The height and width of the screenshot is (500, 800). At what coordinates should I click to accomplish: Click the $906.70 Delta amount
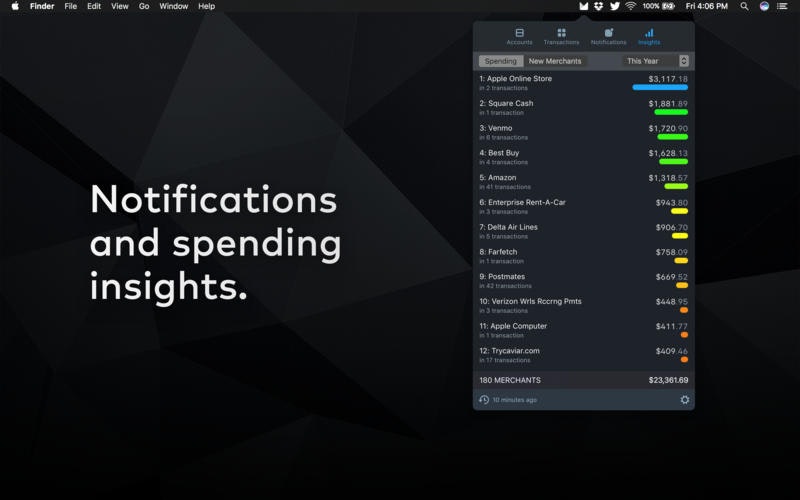[671, 227]
